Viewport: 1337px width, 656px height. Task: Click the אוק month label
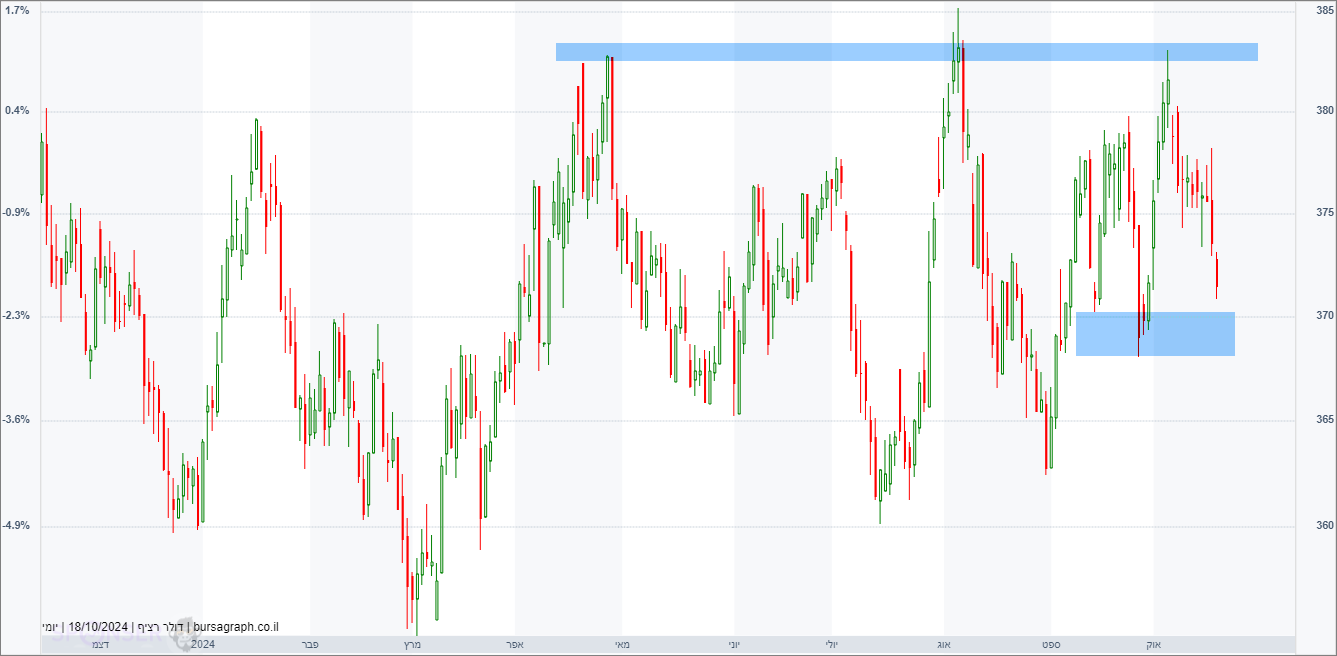pyautogui.click(x=1153, y=645)
